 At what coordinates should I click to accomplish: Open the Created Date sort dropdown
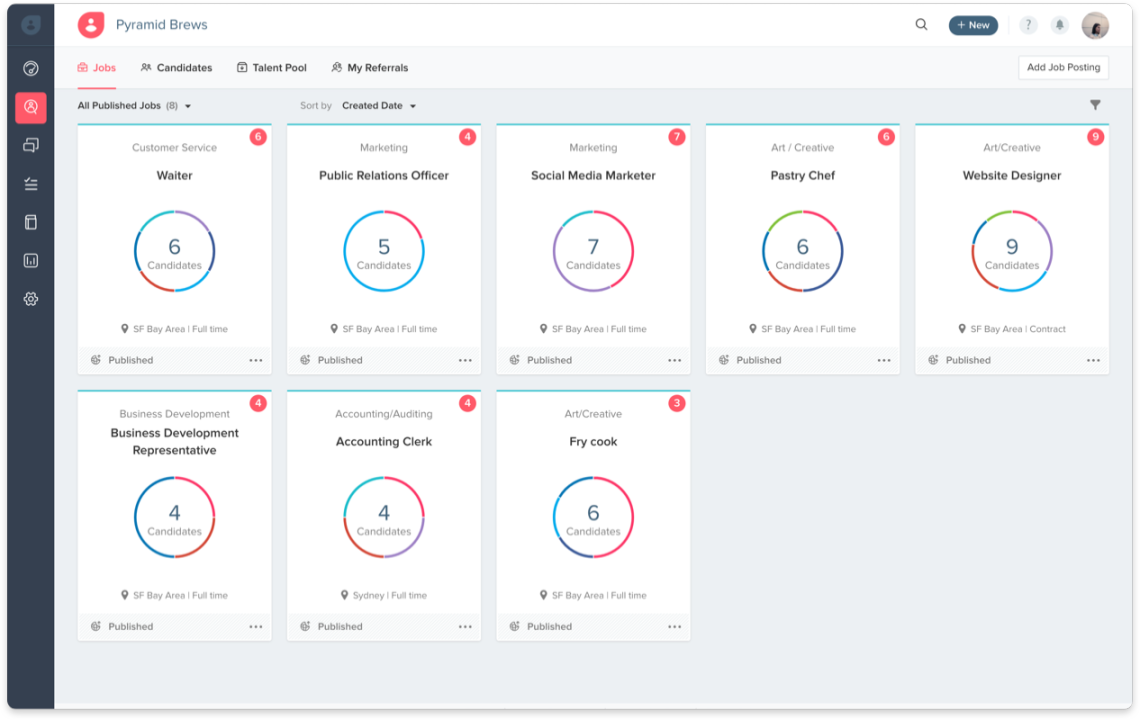(379, 106)
